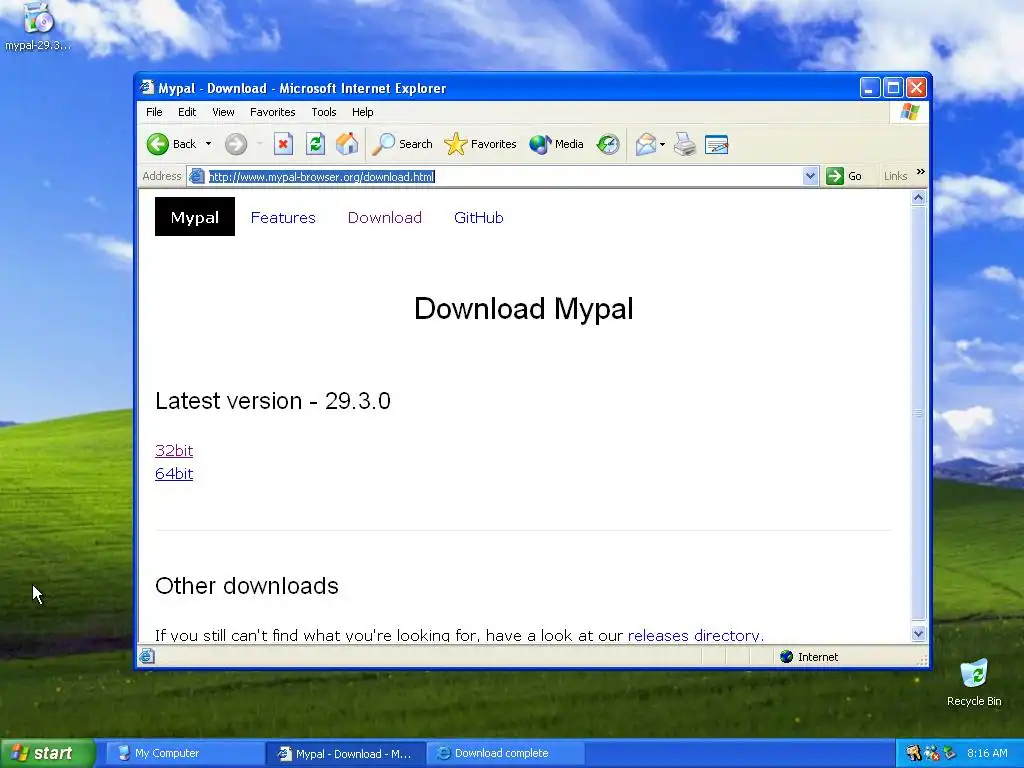This screenshot has width=1024, height=768.
Task: Select the mypal-29.3 installer desktop icon
Action: pos(38,27)
